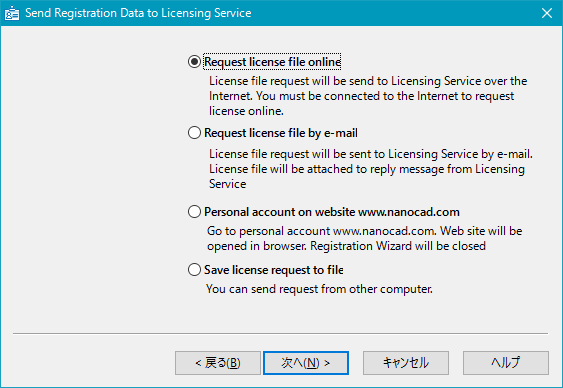The height and width of the screenshot is (388, 563).
Task: Click the horizontal separator line above the buttons
Action: pos(280,333)
